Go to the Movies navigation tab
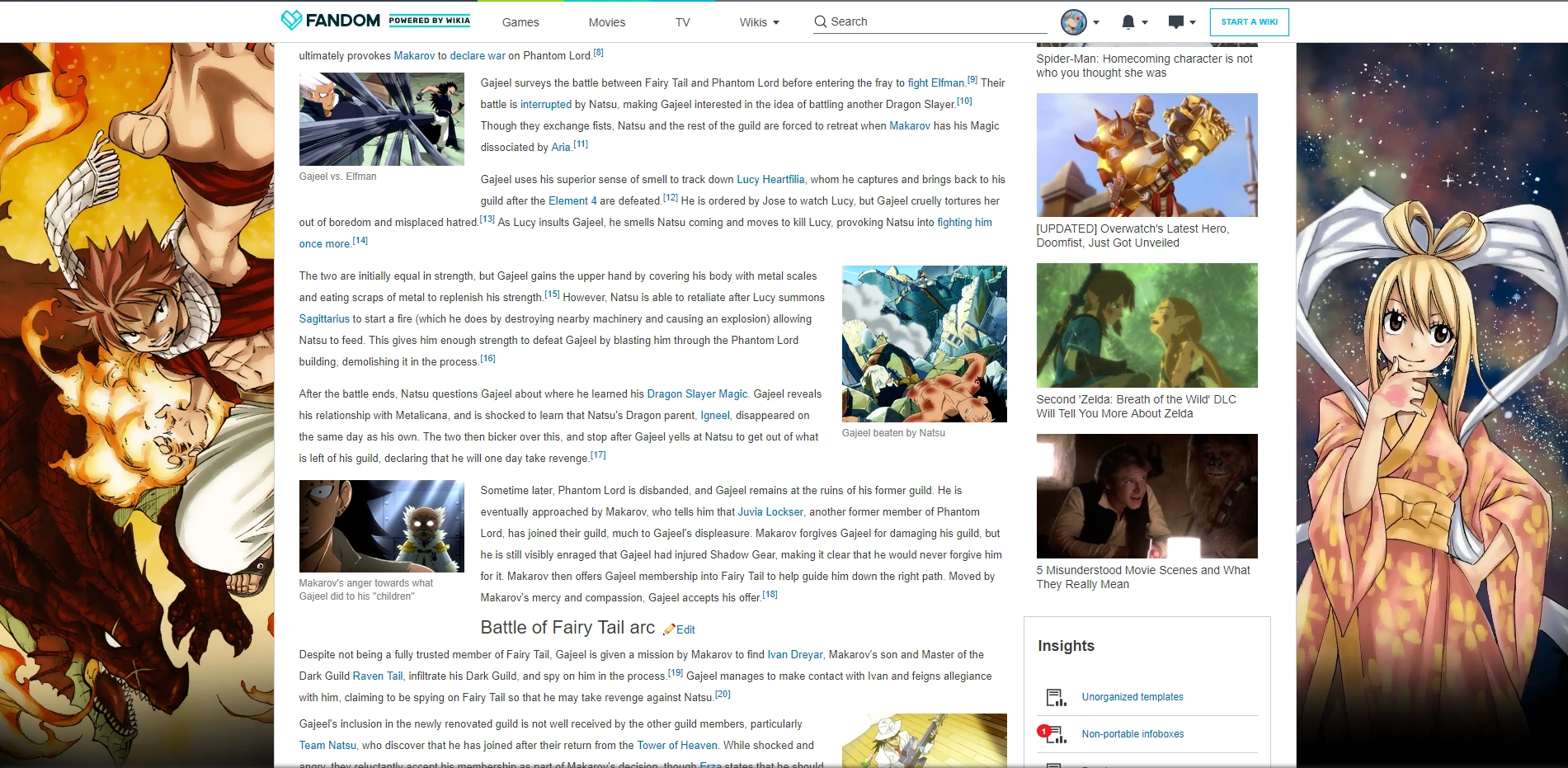This screenshot has height=768, width=1568. 607,22
